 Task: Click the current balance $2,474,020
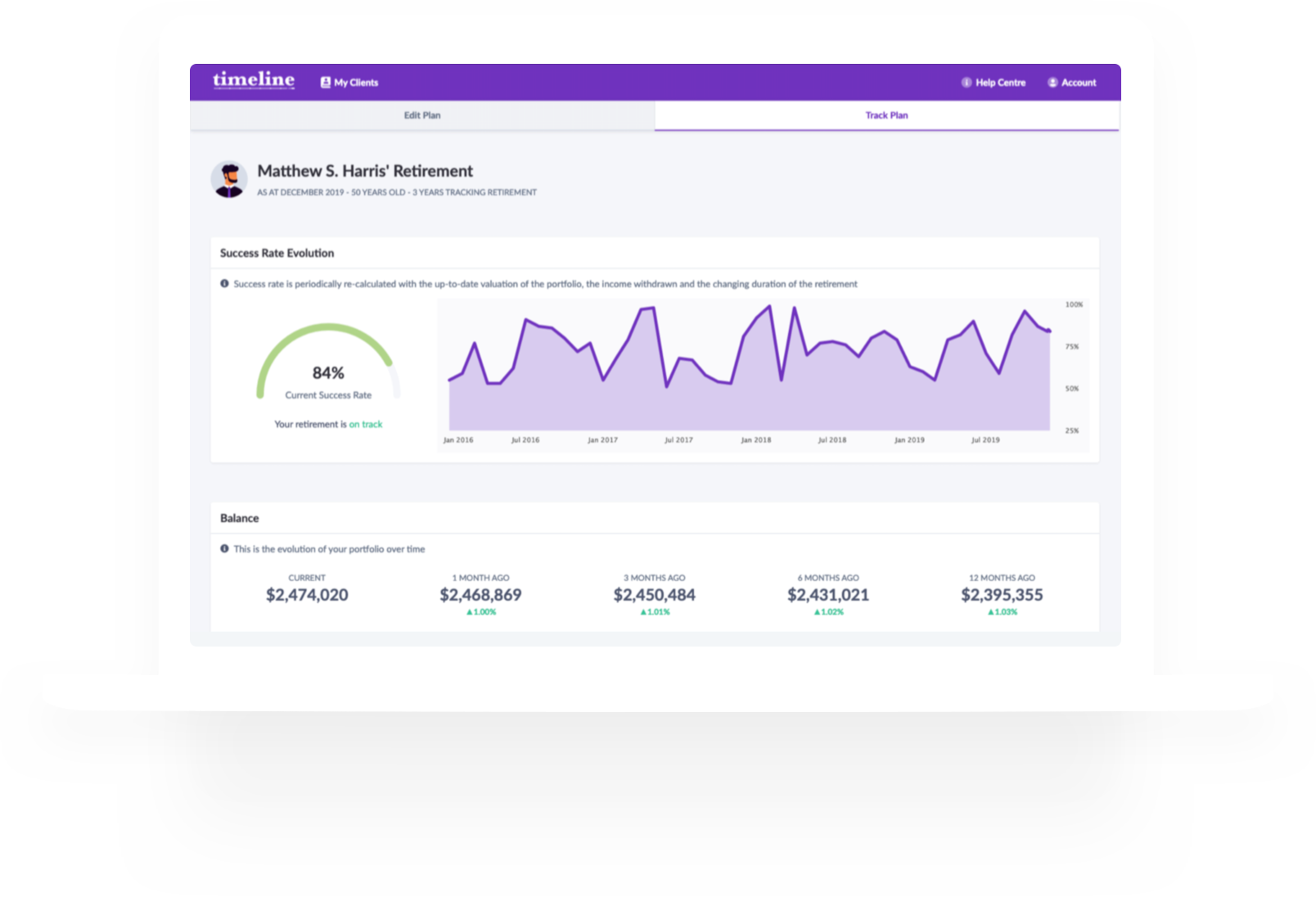(x=307, y=595)
